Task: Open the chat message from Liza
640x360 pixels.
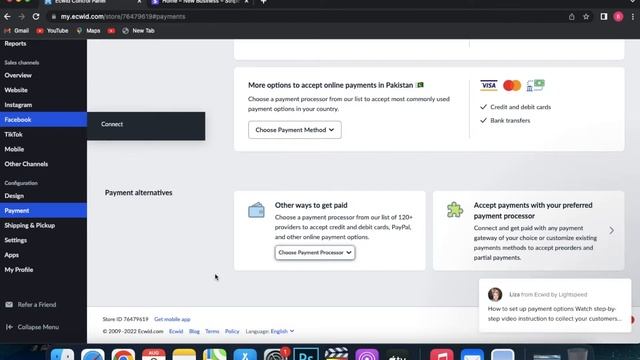Action: pos(555,306)
